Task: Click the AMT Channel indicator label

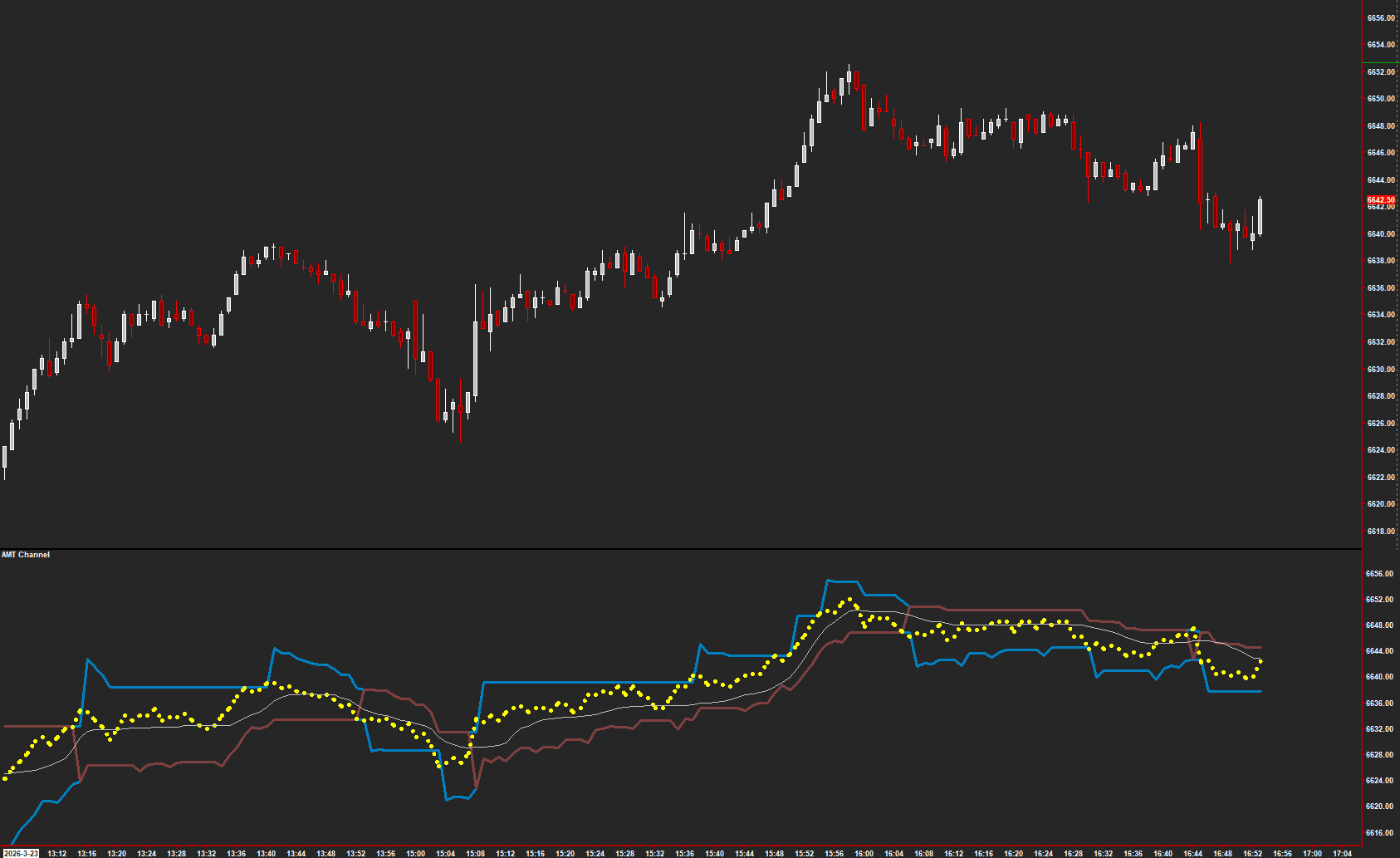Action: (x=26, y=555)
